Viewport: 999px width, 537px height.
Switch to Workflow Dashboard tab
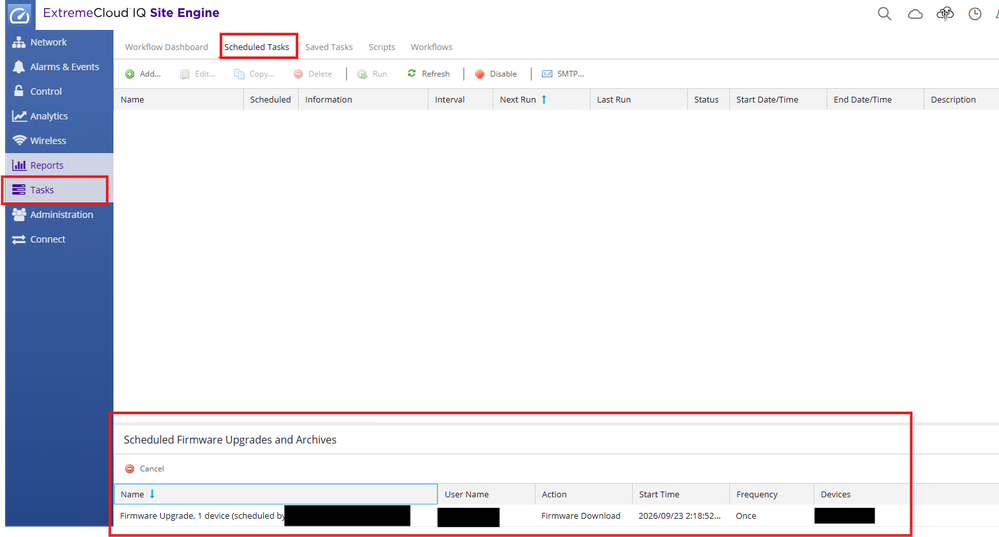[x=166, y=47]
